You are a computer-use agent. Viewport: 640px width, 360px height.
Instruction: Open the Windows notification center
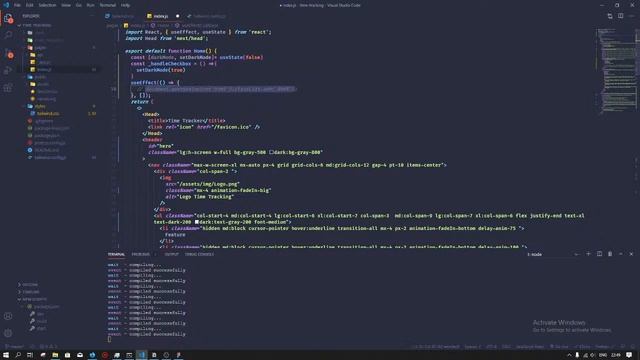pos(629,355)
